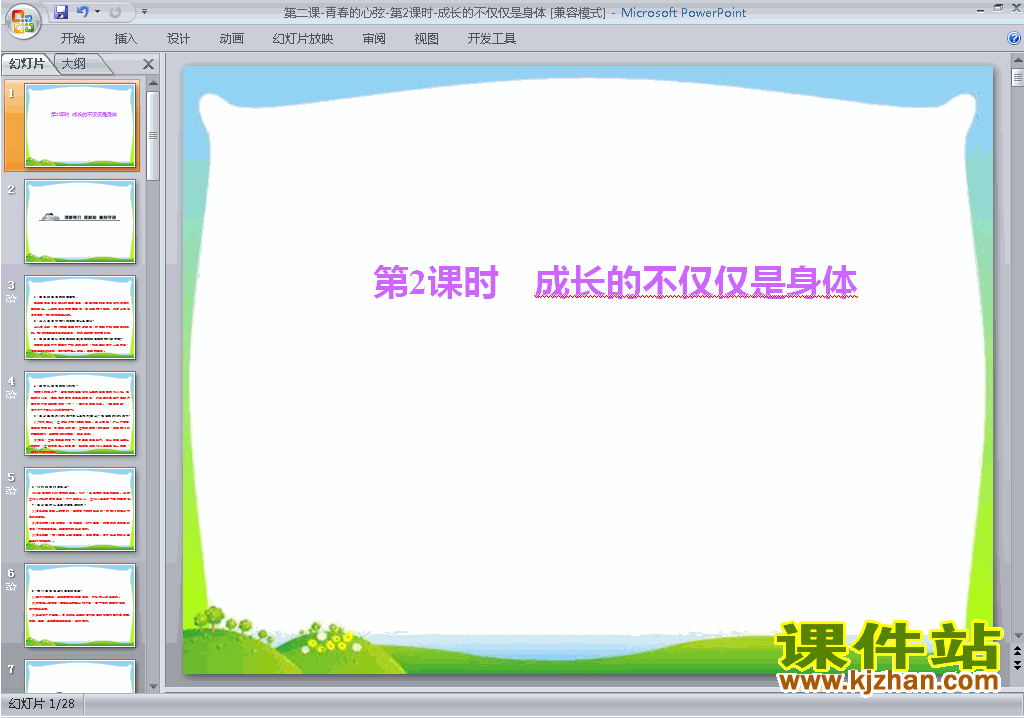1024x718 pixels.
Task: Switch to the 大纲 outline tab
Action: pyautogui.click(x=74, y=63)
